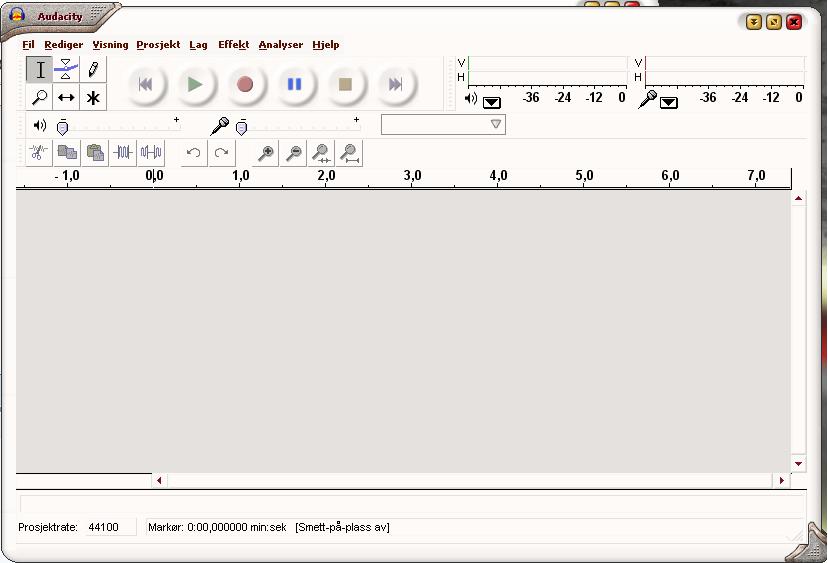
Task: Click the 2,0 mark on timeline ruler
Action: (x=326, y=175)
